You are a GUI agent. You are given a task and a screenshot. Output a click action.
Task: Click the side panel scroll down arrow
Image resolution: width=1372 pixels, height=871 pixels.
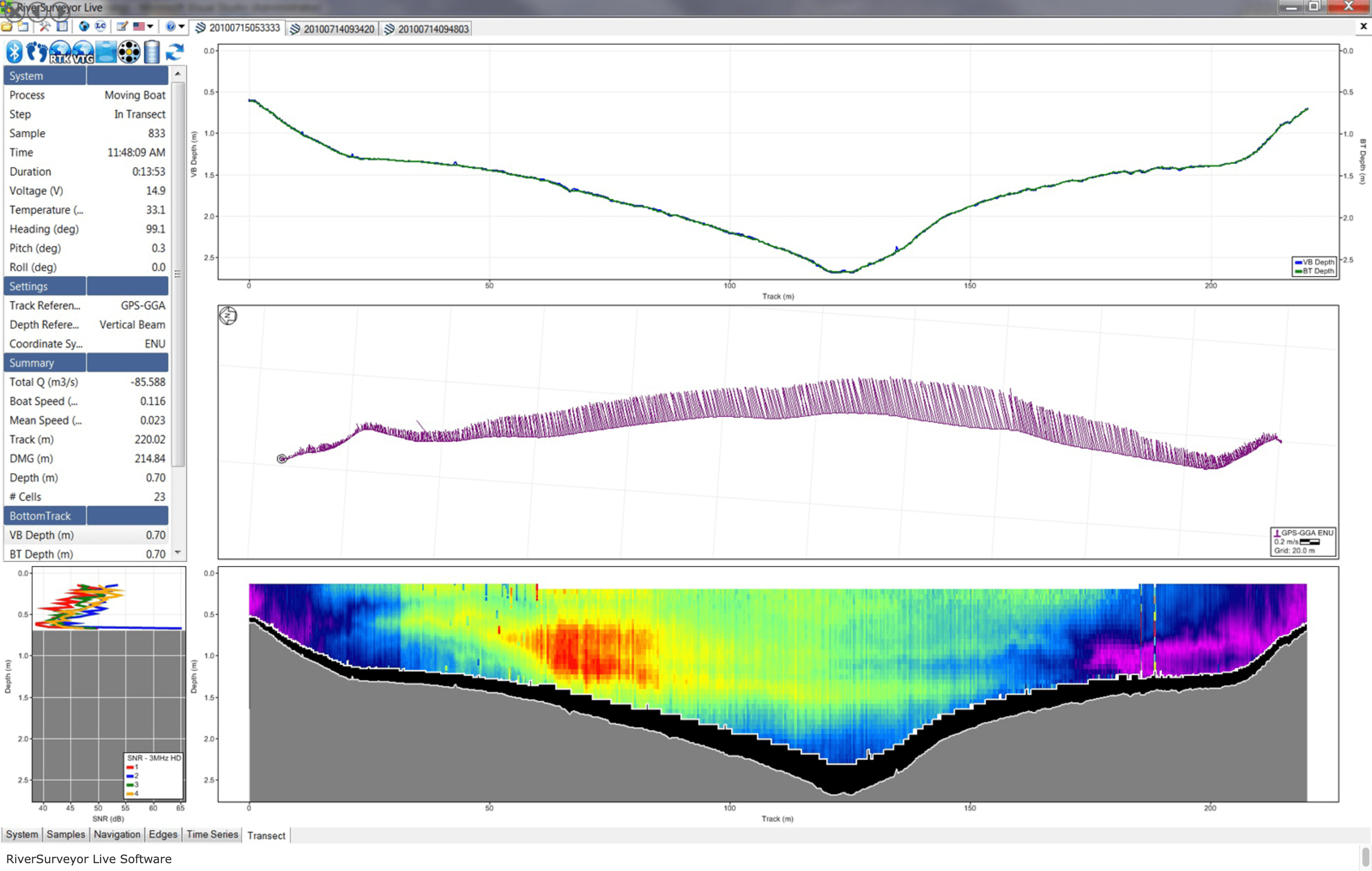pos(178,552)
